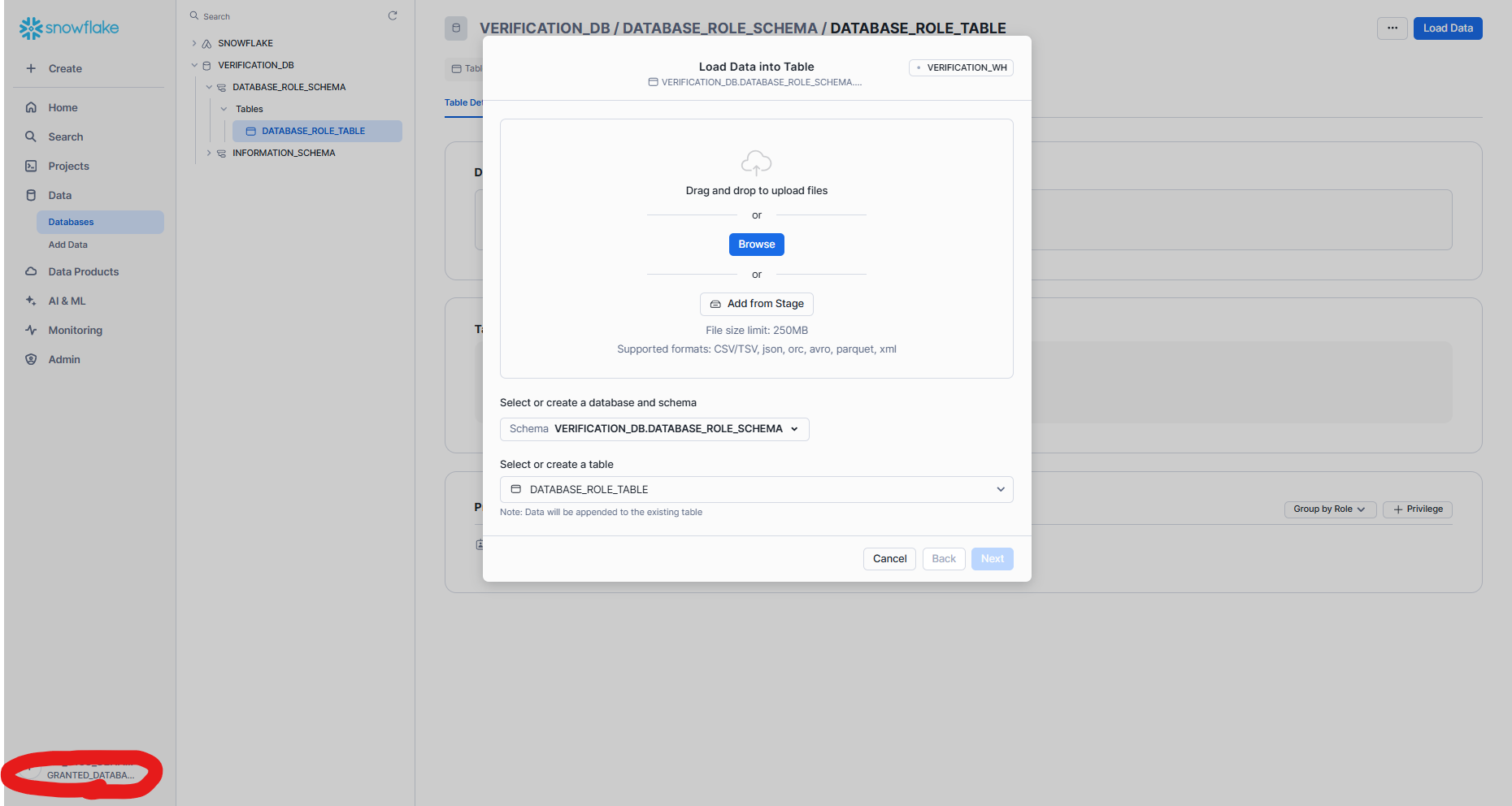
Task: Select Databases under Data
Action: pos(100,222)
